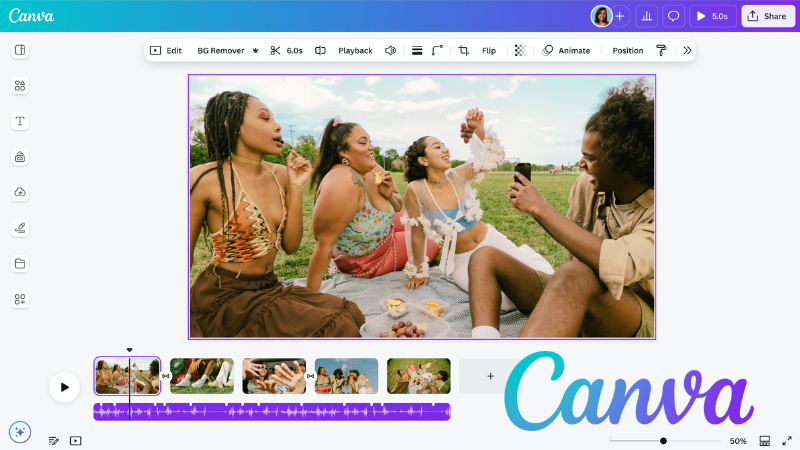The height and width of the screenshot is (450, 800).
Task: Open the Magic assistant sparkle button
Action: pyautogui.click(x=20, y=432)
